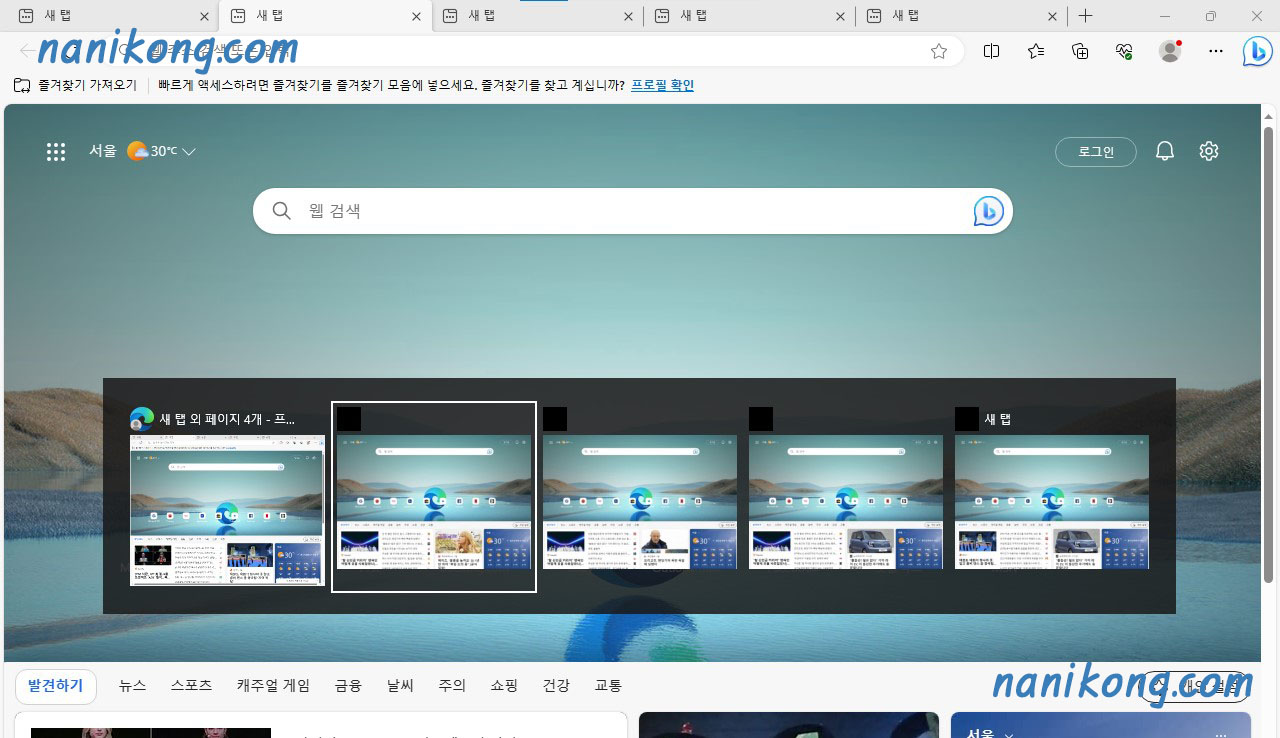Expand the weather forecast chevron next to 30°C

(189, 151)
